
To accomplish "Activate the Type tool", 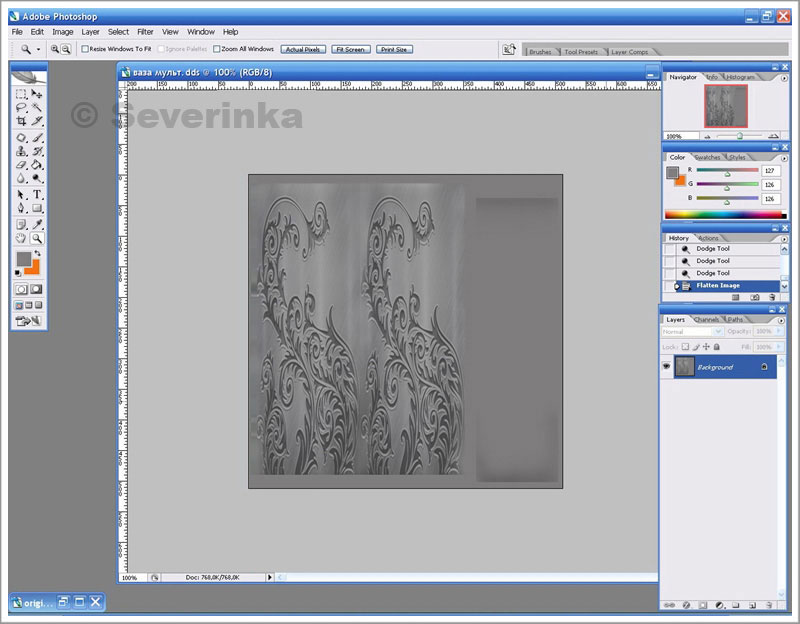I will pyautogui.click(x=37, y=194).
